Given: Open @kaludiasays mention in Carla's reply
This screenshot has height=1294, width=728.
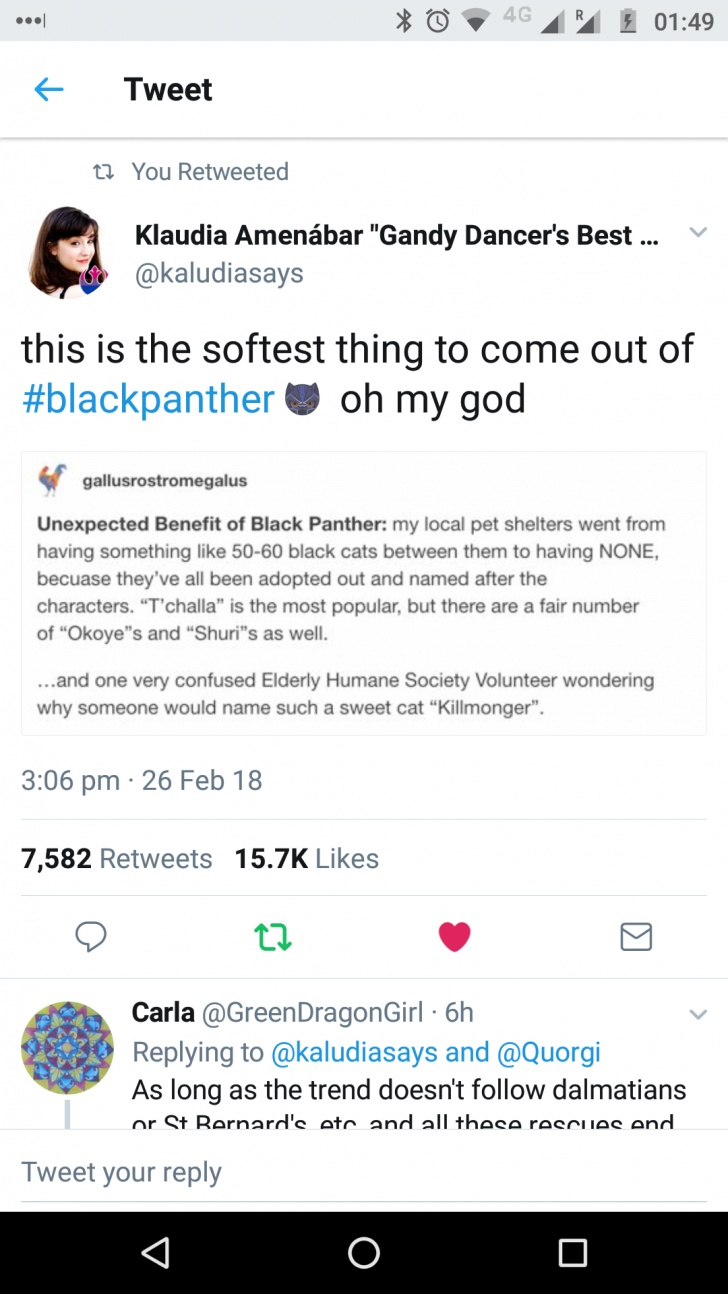Looking at the screenshot, I should coord(354,1052).
